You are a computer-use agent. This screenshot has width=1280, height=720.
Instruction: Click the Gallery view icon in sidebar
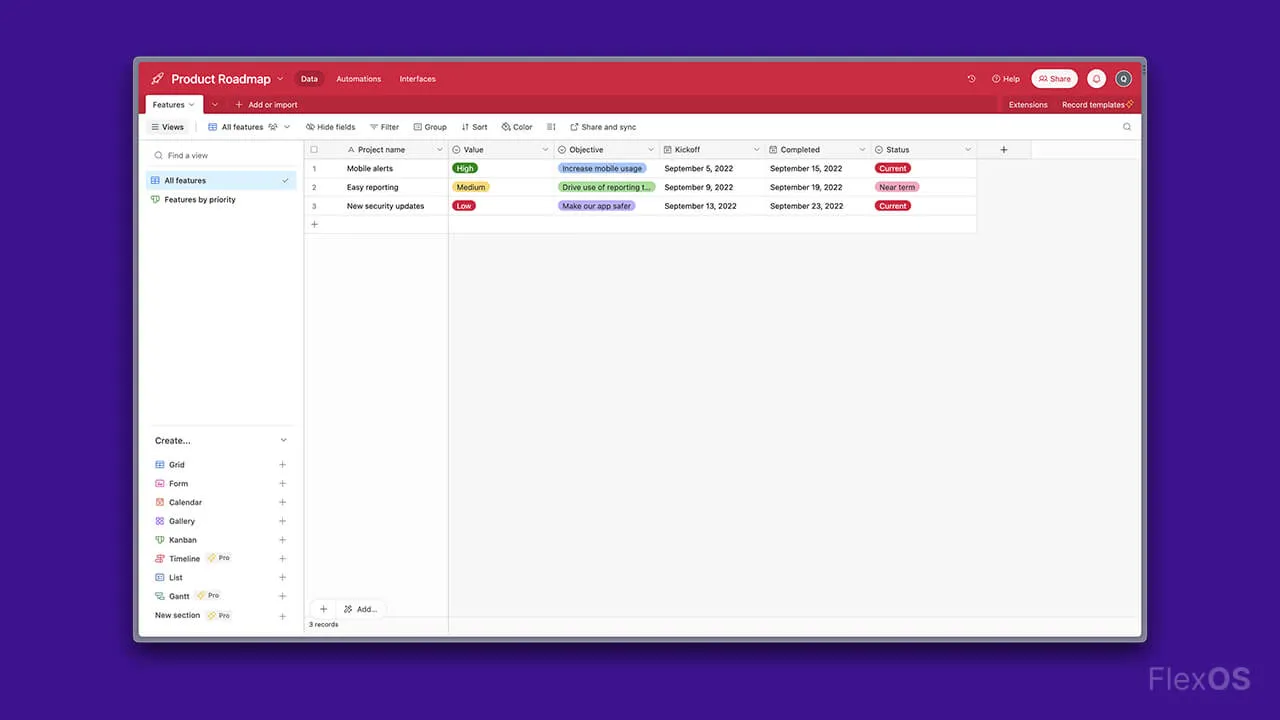click(161, 521)
